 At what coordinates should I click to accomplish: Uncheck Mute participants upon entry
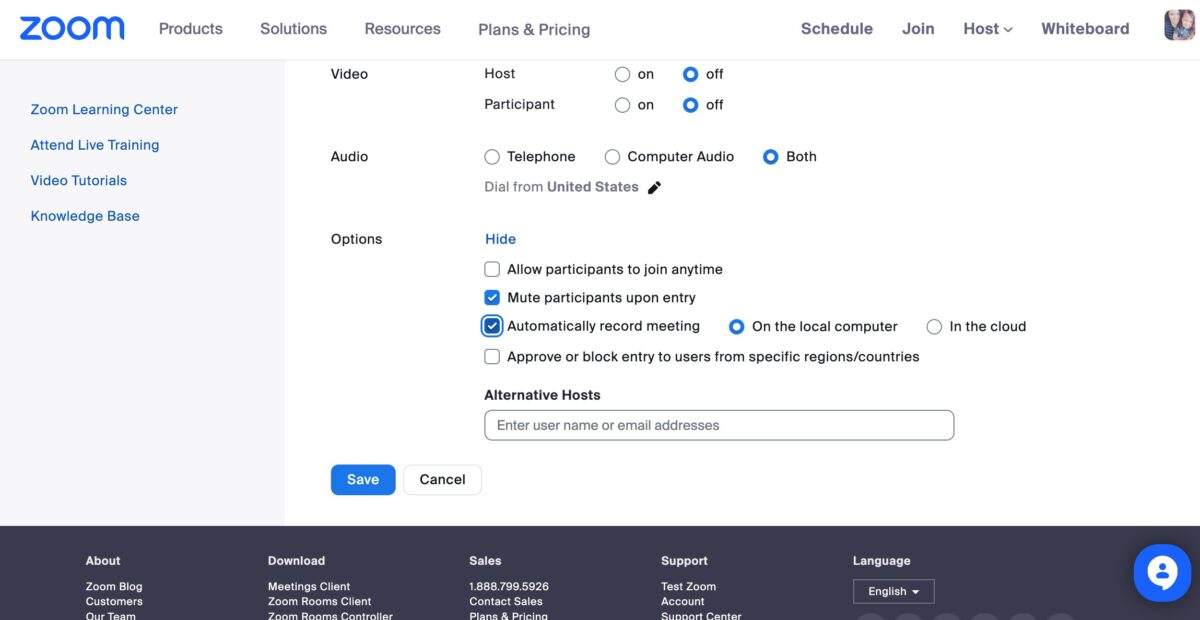tap(492, 298)
